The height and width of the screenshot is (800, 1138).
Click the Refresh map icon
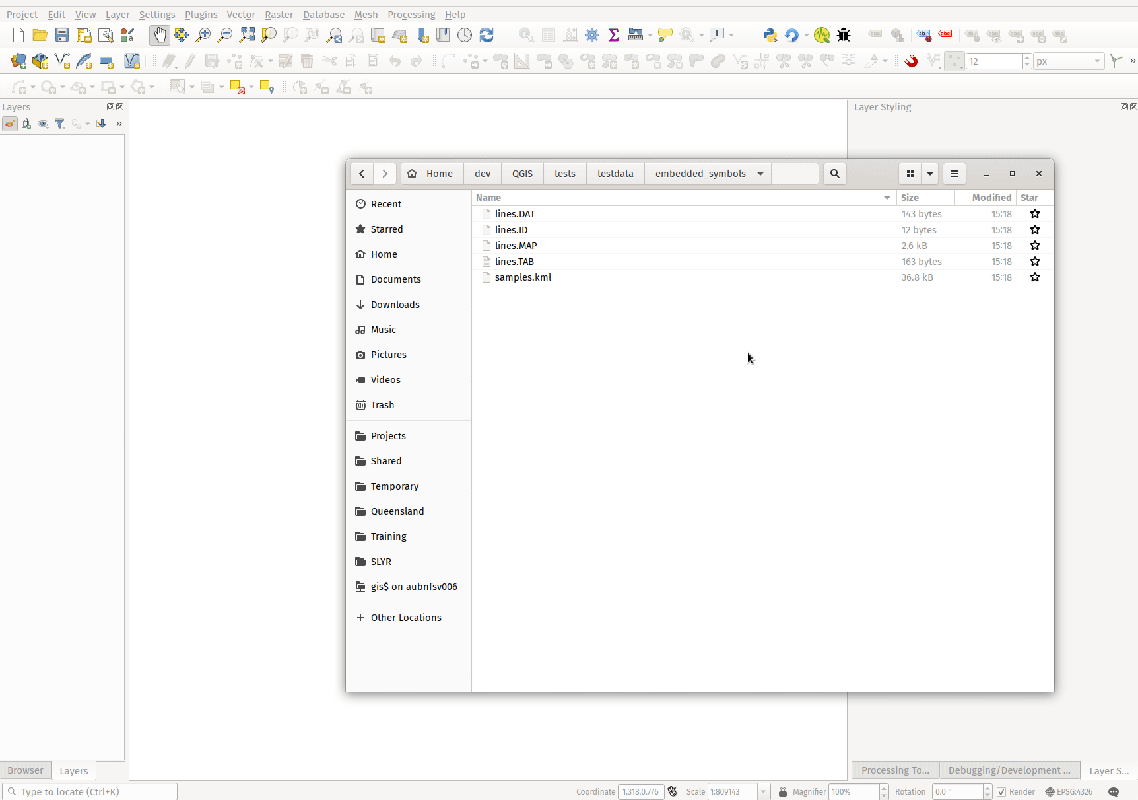point(487,35)
